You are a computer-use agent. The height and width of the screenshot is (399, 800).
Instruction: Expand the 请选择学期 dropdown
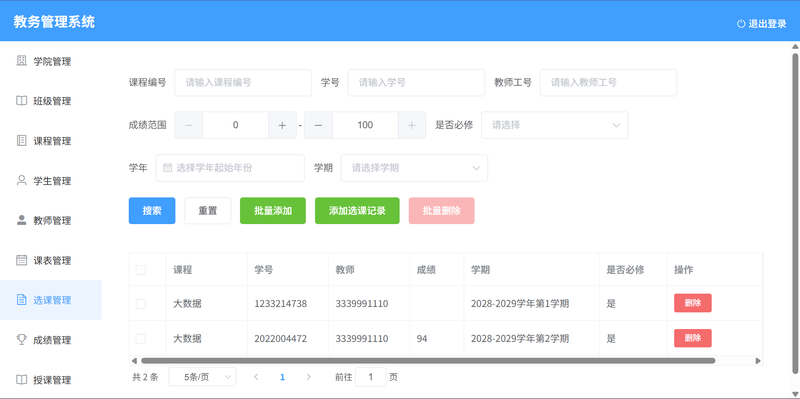tap(414, 168)
